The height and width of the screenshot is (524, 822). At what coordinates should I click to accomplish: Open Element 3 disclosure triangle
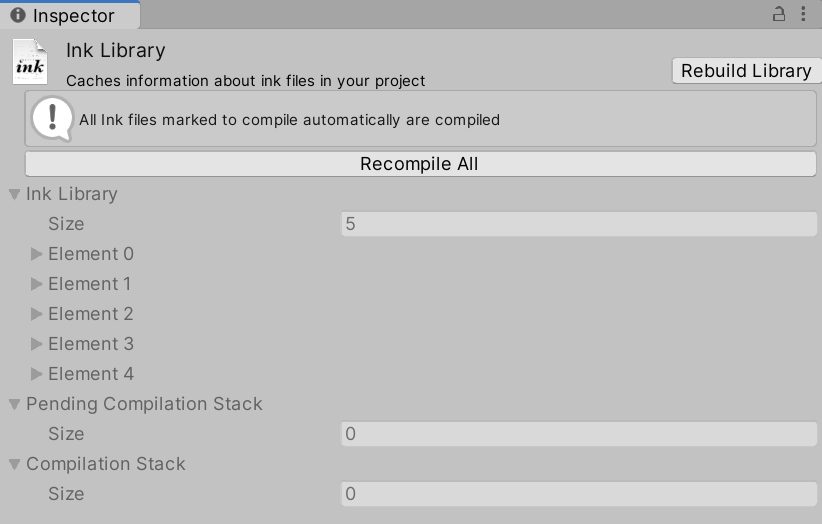[x=37, y=344]
